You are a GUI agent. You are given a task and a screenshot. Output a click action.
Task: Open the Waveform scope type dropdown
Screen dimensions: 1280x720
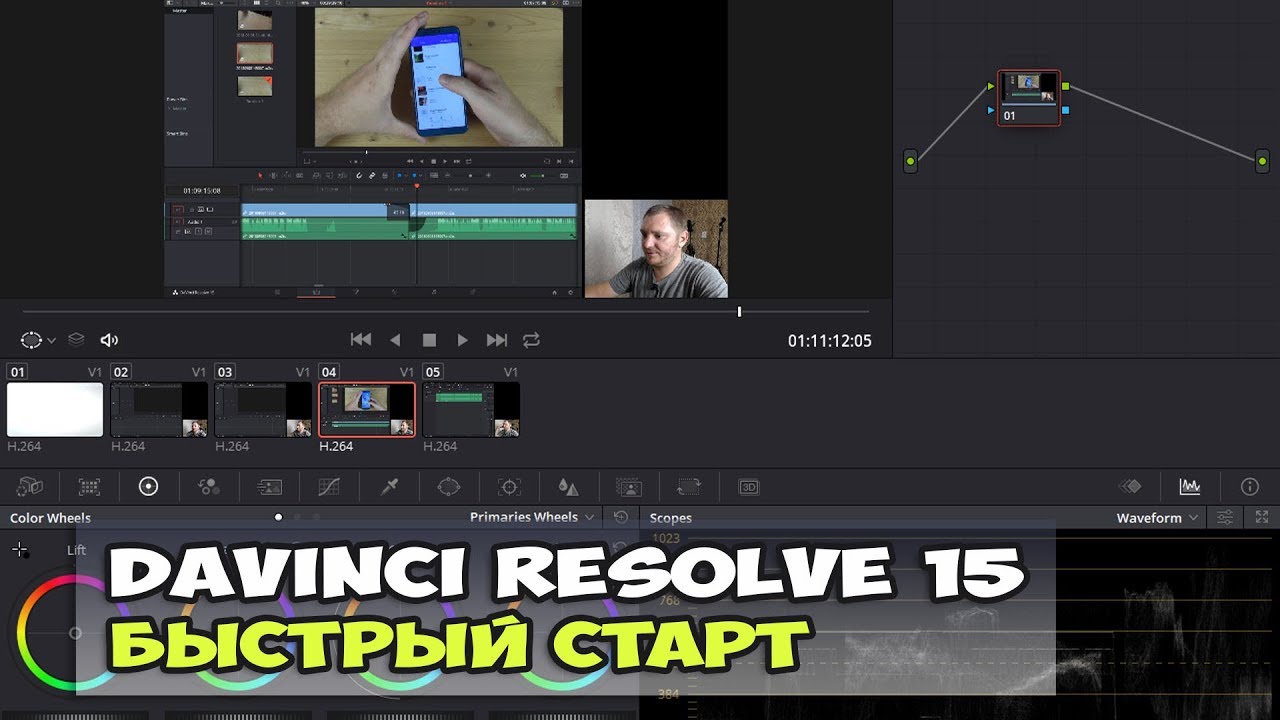1157,518
